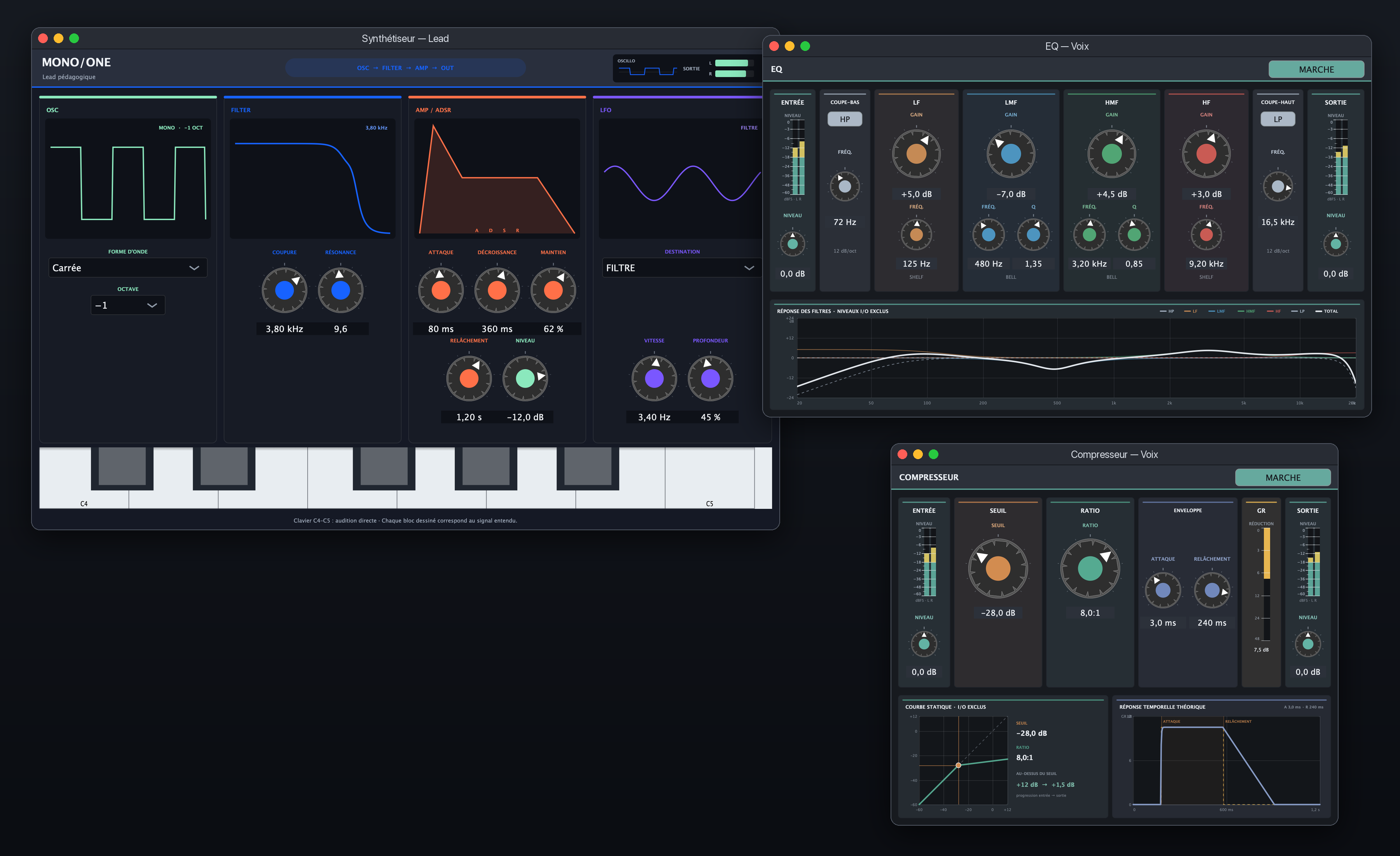Click the purple LFO VITESSE knob
The image size is (1400, 856).
[x=654, y=378]
